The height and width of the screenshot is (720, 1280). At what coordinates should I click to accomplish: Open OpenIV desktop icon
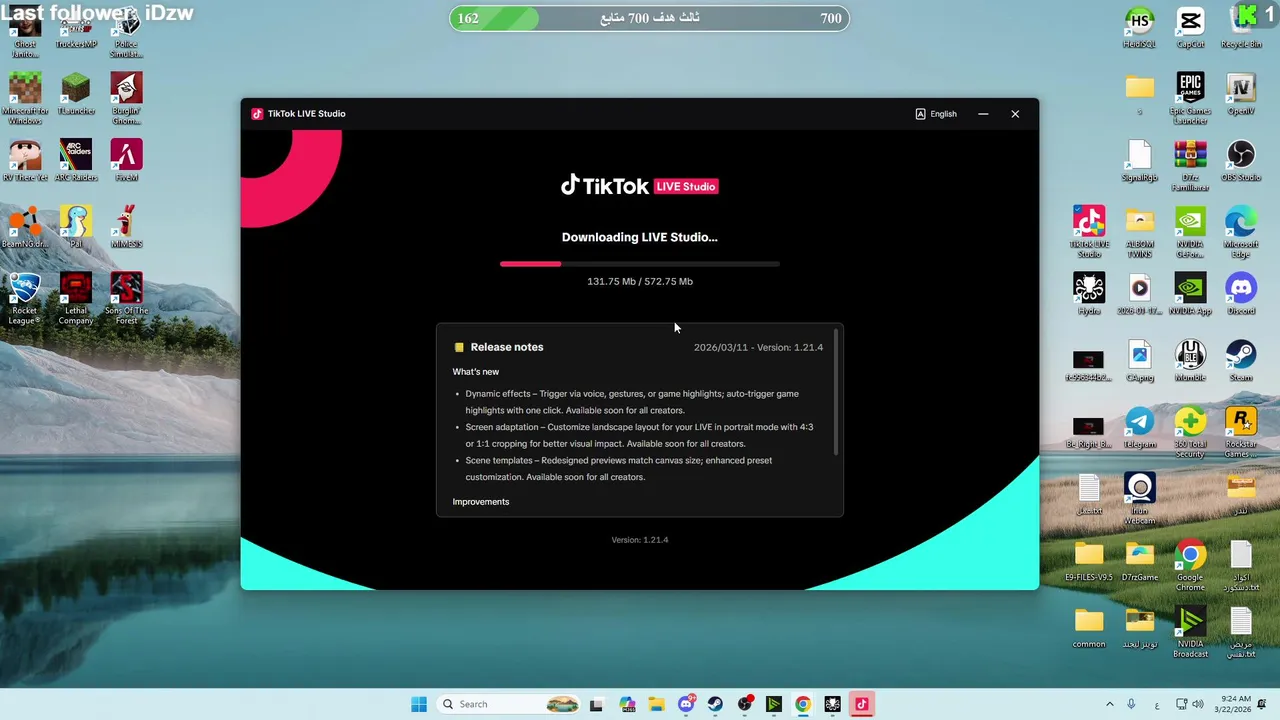1241,95
